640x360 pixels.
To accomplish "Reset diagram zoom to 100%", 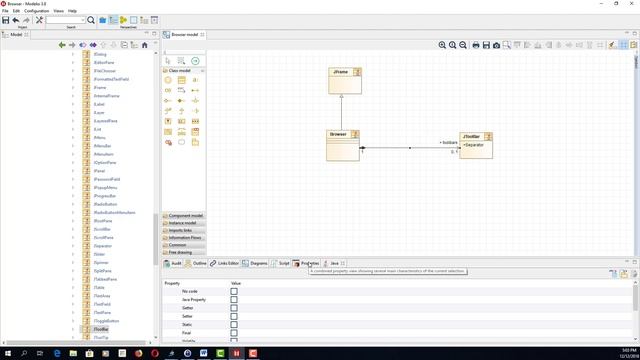I will tap(453, 45).
